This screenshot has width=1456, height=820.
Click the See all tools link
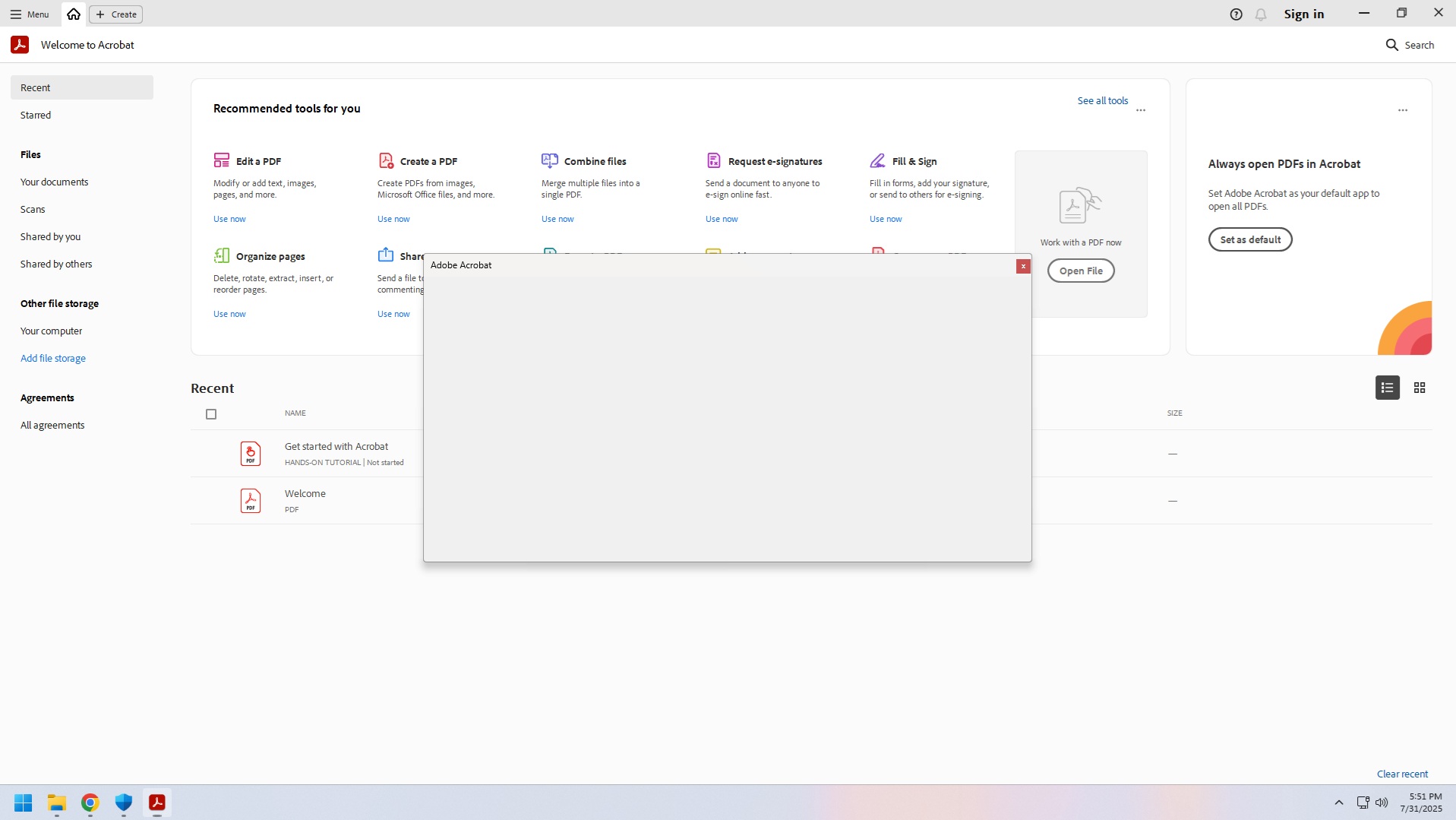point(1102,100)
